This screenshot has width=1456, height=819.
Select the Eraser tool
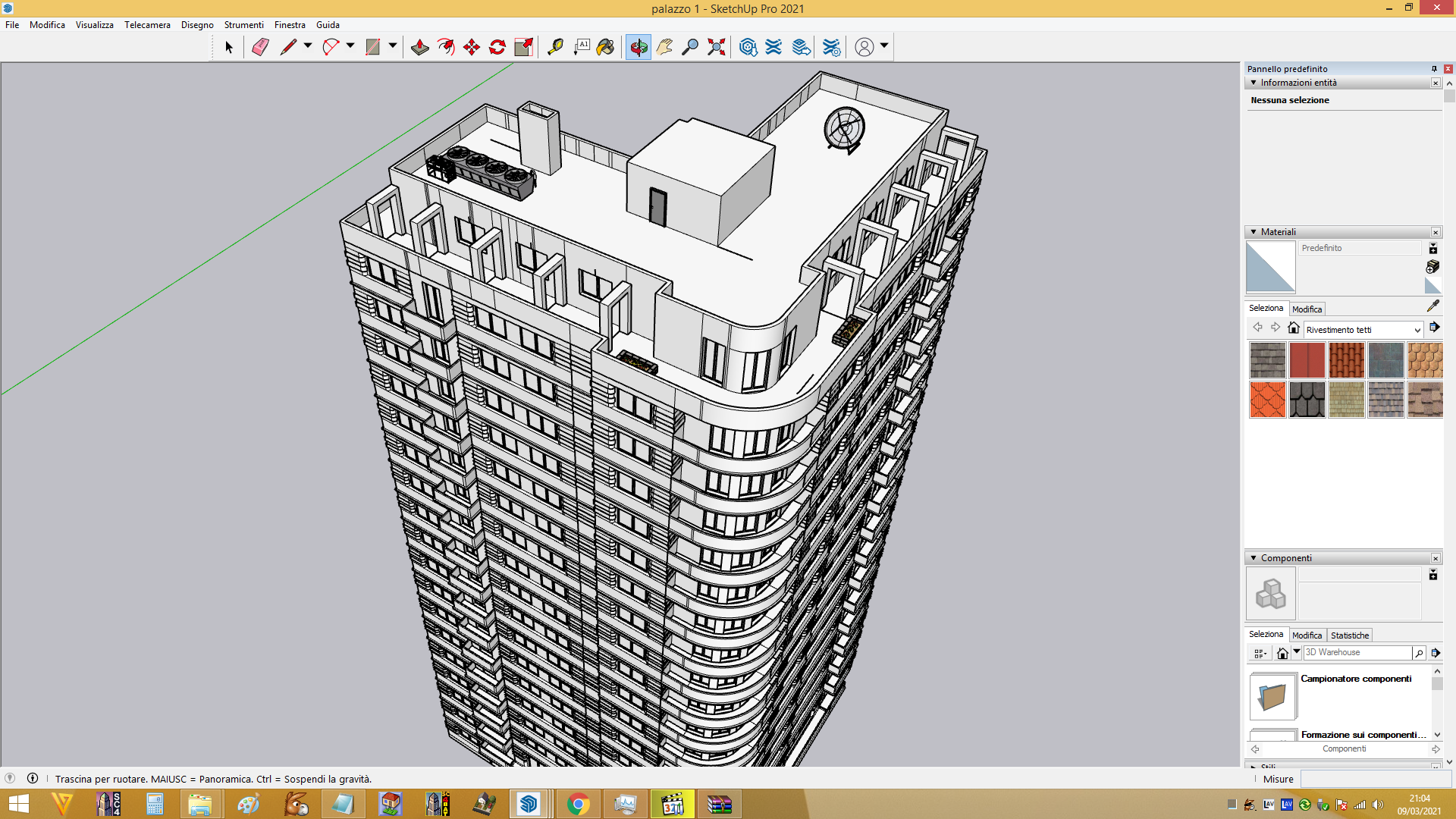point(260,47)
